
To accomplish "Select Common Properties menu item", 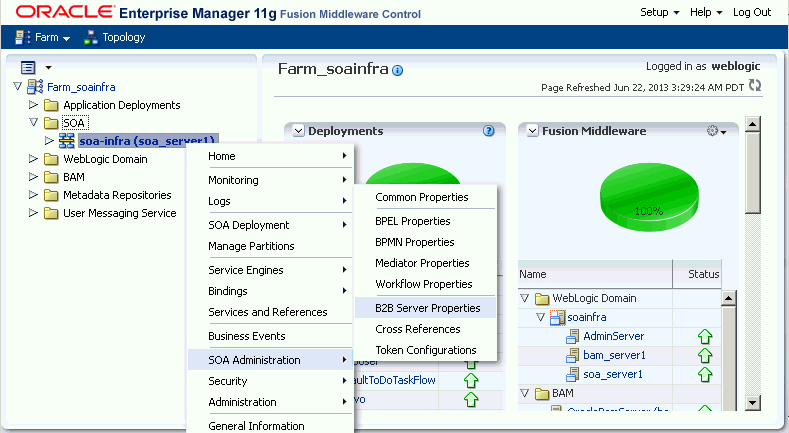I will (426, 197).
